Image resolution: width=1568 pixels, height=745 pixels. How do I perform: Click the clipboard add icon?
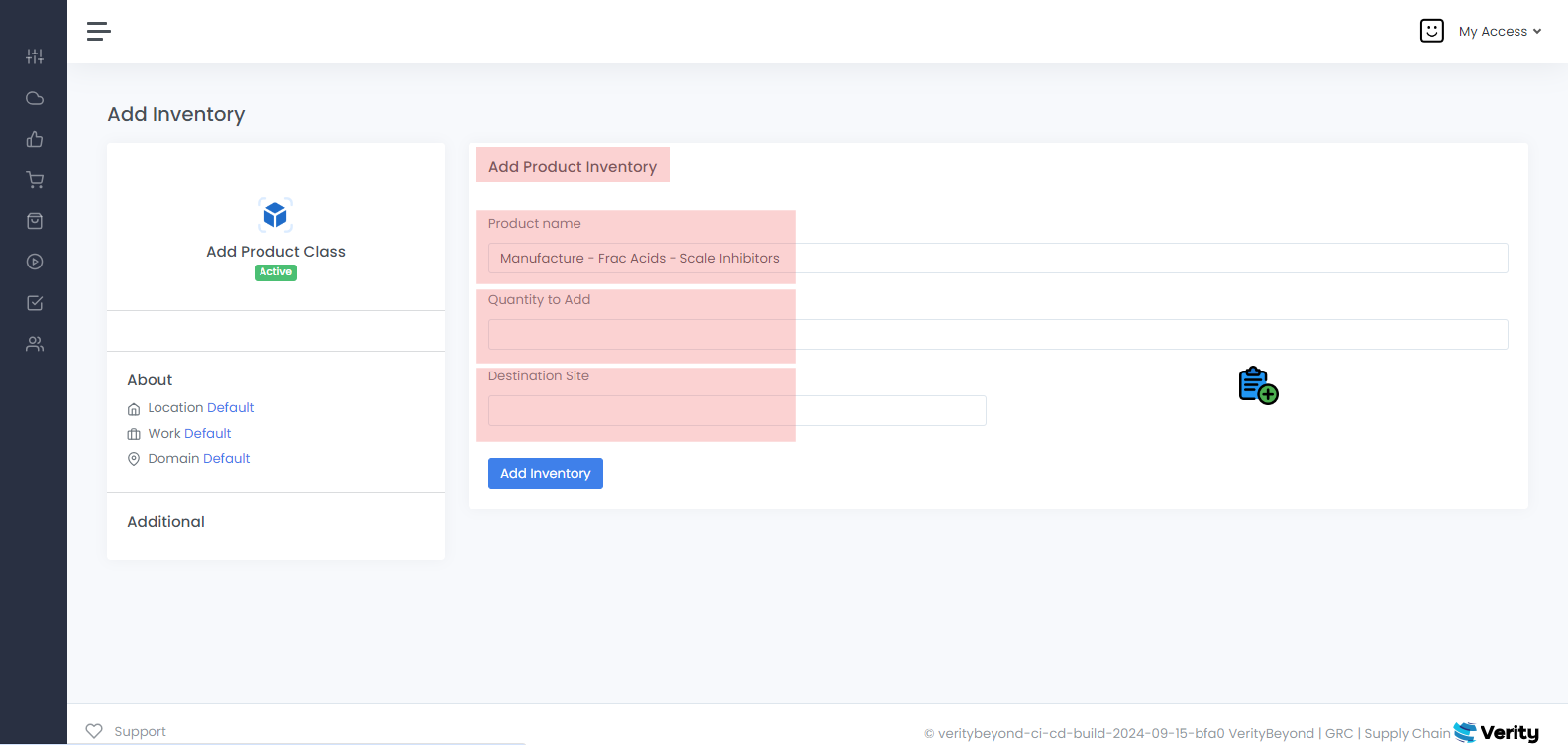coord(1258,385)
